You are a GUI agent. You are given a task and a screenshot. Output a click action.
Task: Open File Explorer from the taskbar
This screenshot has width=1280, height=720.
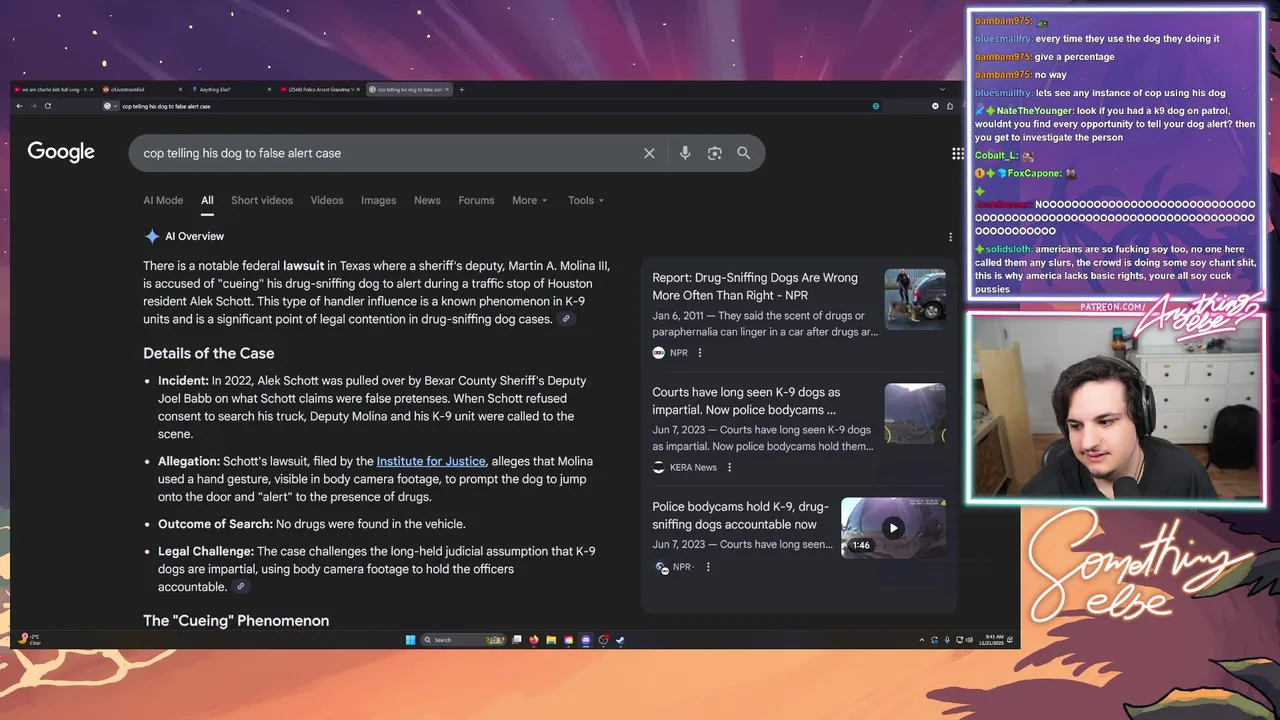[551, 640]
